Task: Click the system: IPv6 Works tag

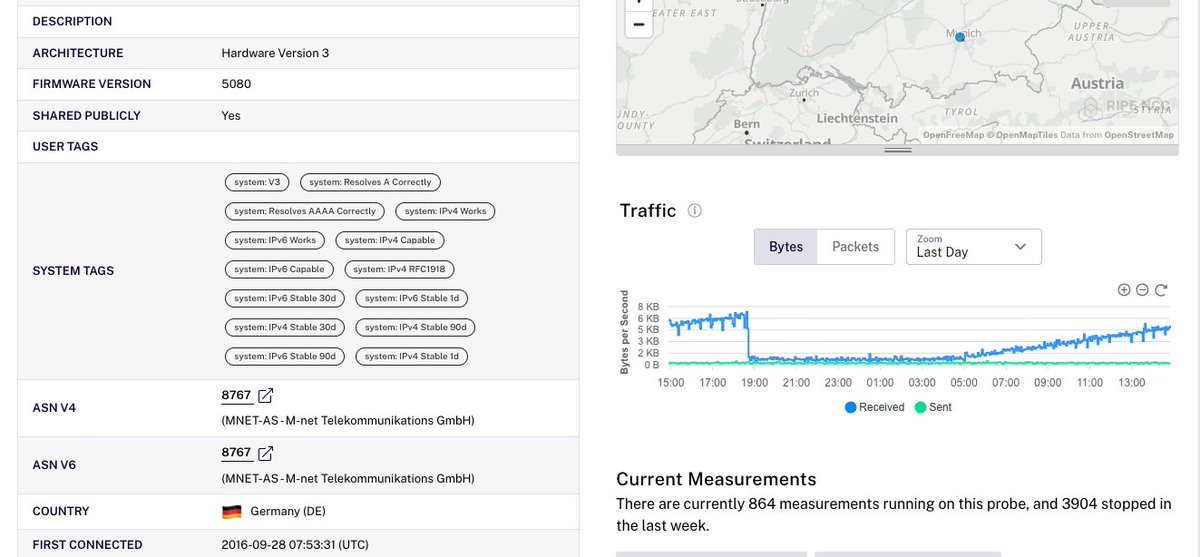Action: tap(275, 240)
